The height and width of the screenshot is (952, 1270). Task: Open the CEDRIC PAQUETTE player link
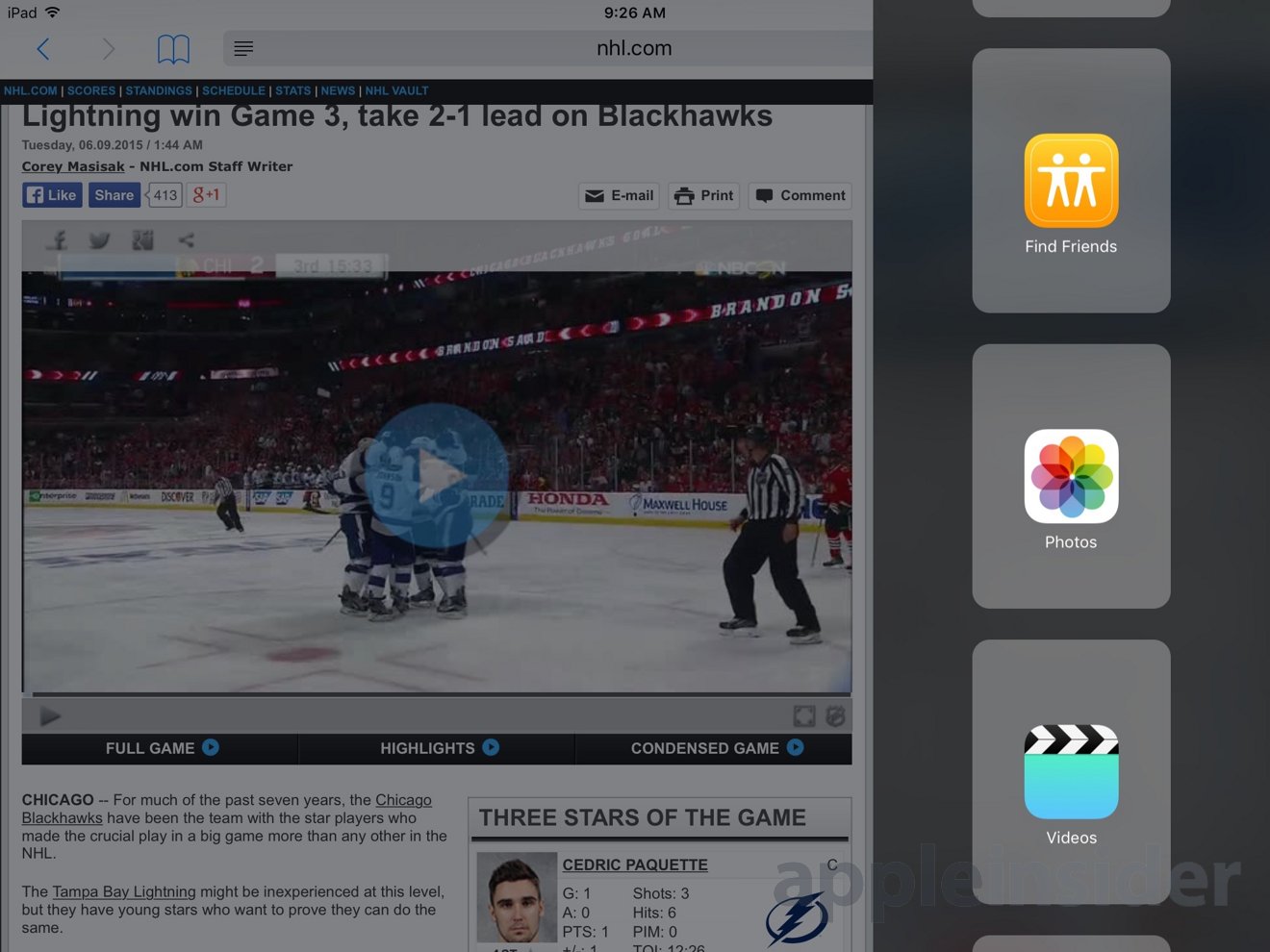[635, 865]
